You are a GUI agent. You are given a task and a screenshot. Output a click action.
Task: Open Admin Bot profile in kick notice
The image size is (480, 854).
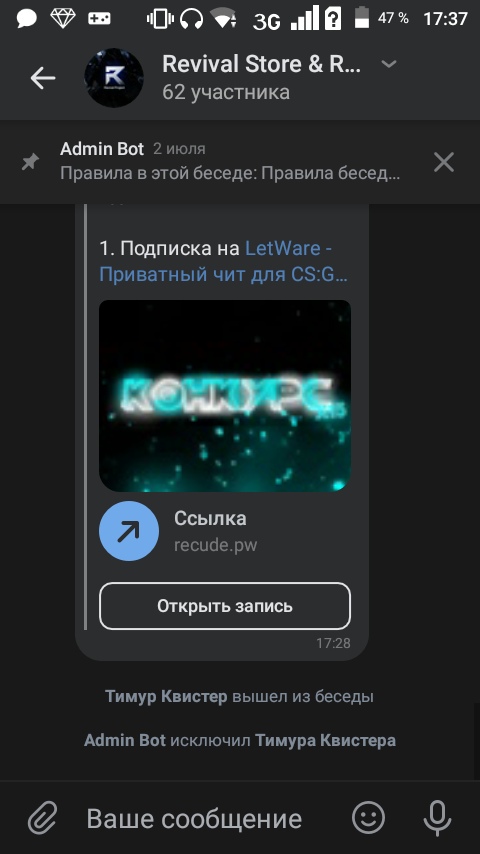pyautogui.click(x=125, y=741)
